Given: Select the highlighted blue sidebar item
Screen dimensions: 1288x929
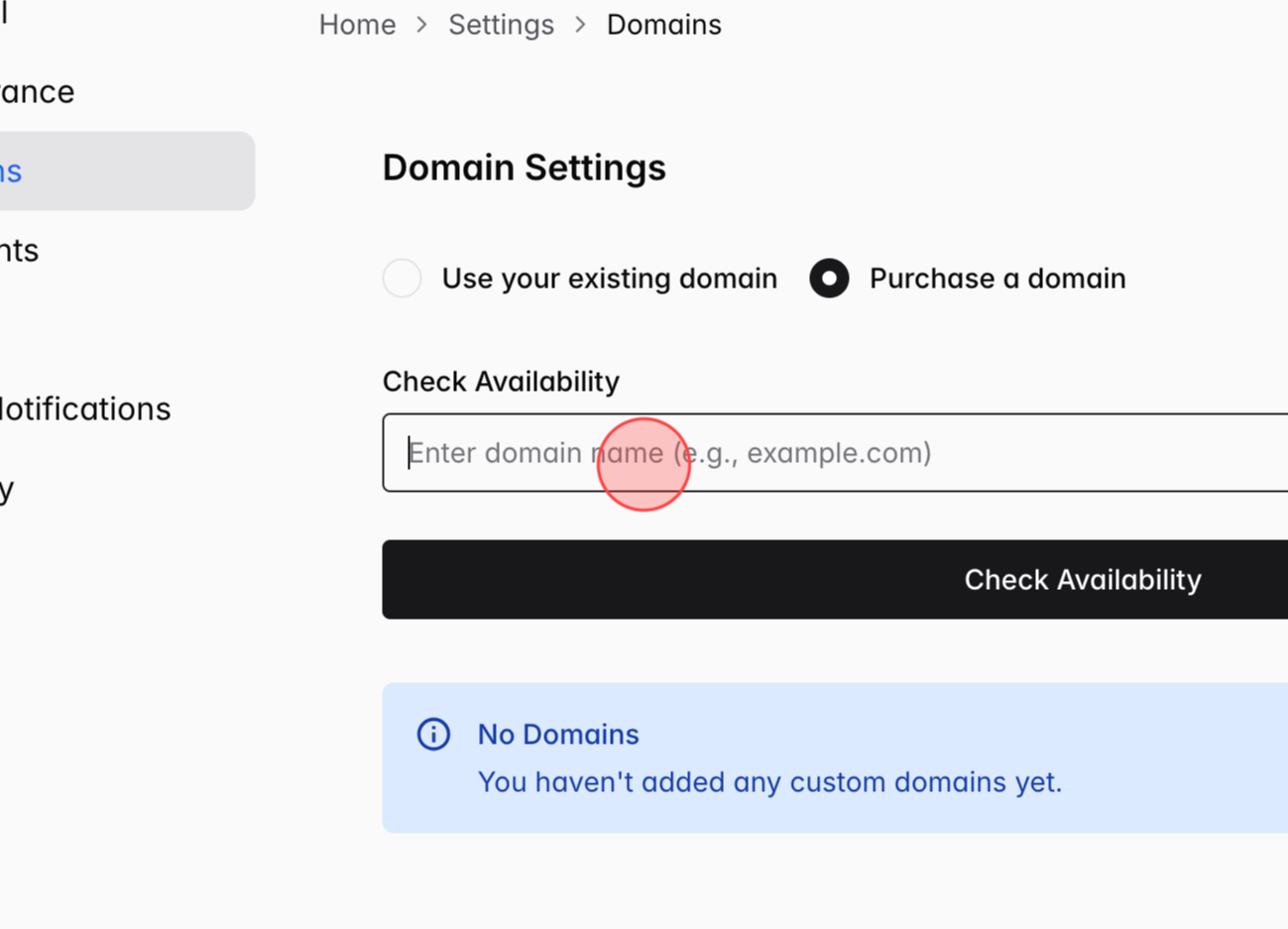Looking at the screenshot, I should (x=14, y=172).
